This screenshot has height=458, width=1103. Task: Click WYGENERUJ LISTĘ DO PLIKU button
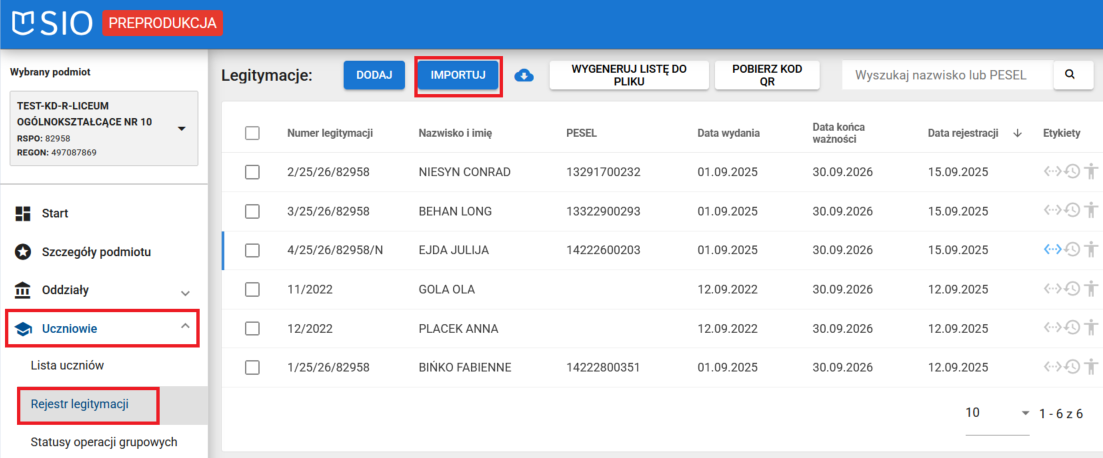click(628, 76)
